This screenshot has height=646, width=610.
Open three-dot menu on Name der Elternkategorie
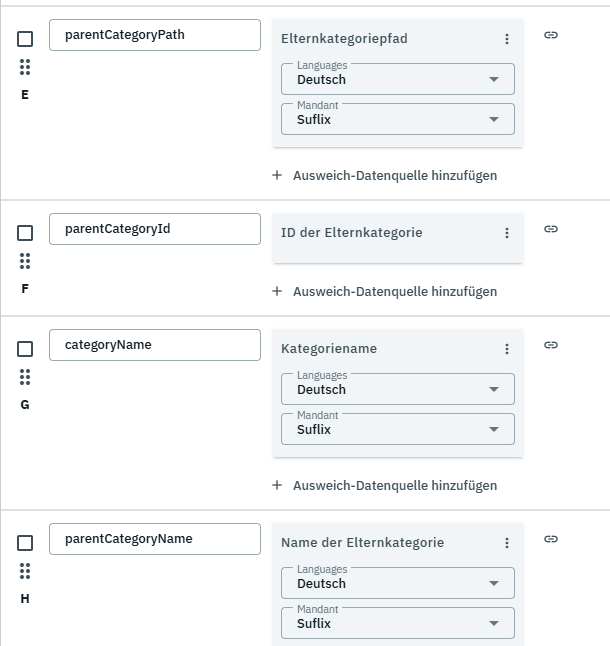pyautogui.click(x=507, y=543)
